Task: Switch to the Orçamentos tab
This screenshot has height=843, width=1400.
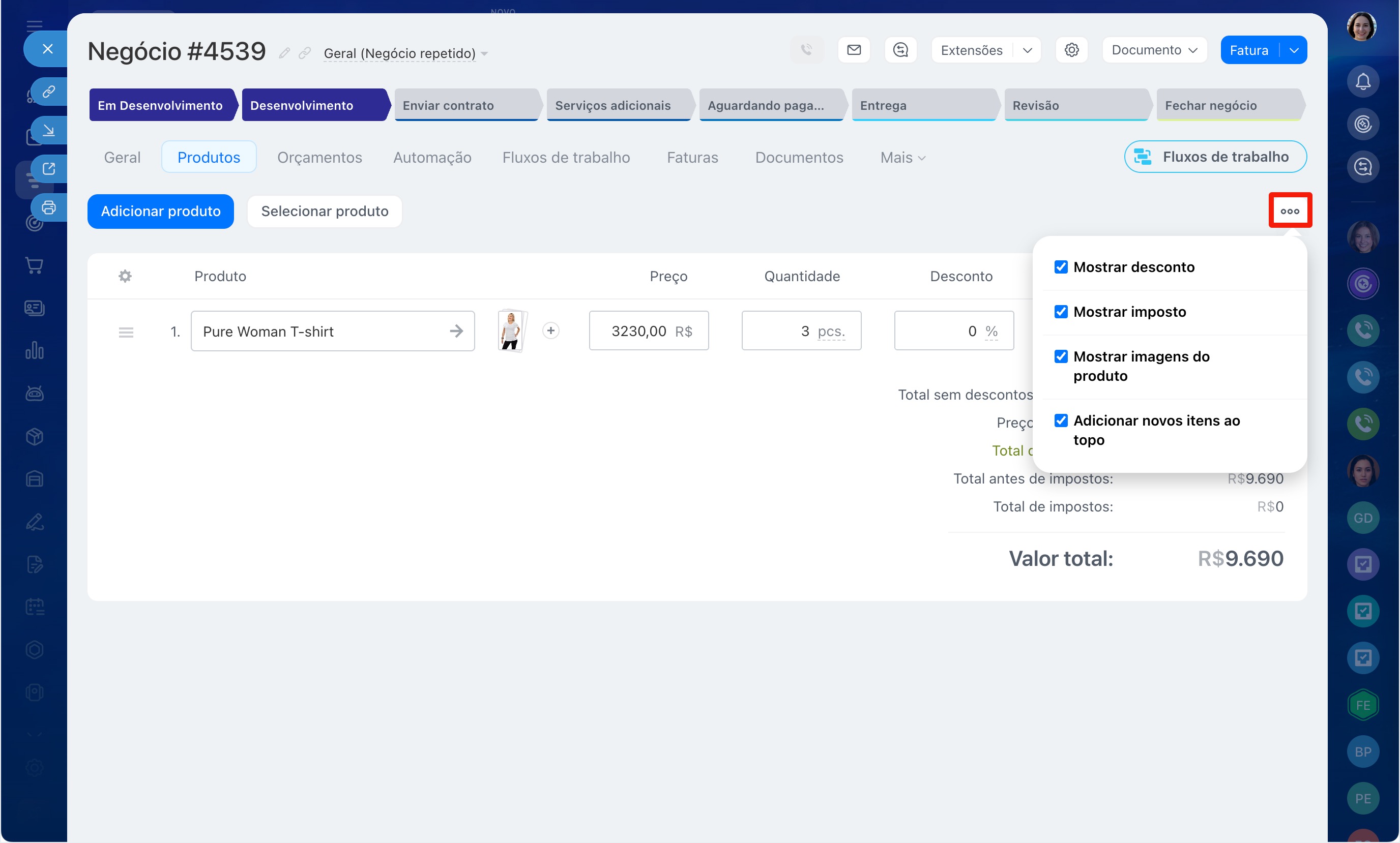Action: (x=319, y=157)
